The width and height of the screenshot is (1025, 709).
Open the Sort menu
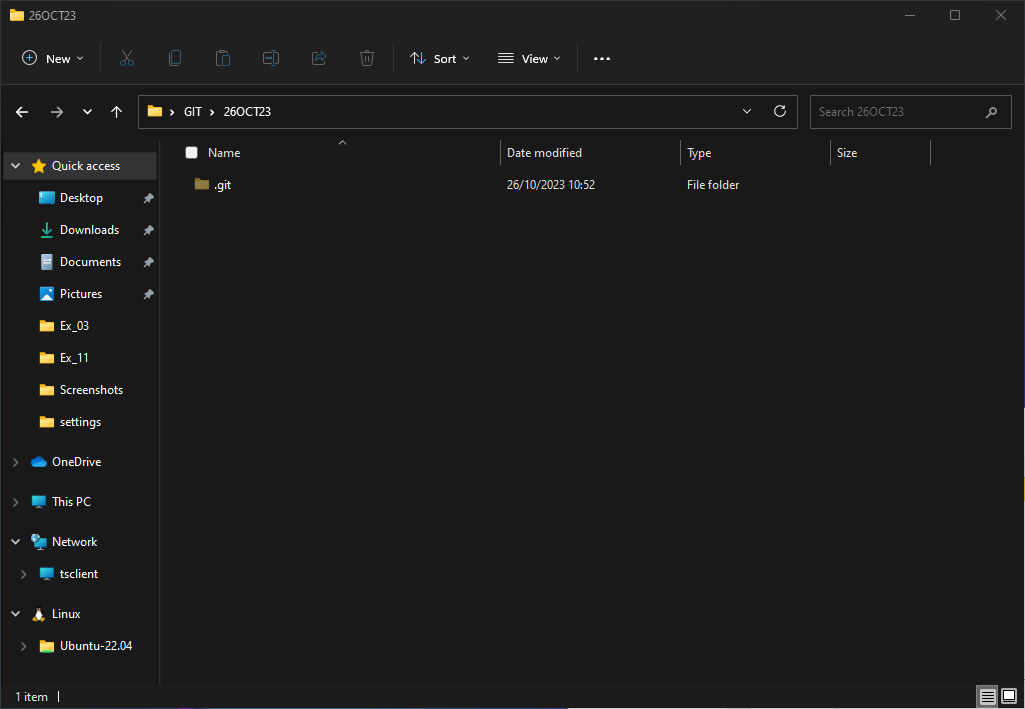440,59
